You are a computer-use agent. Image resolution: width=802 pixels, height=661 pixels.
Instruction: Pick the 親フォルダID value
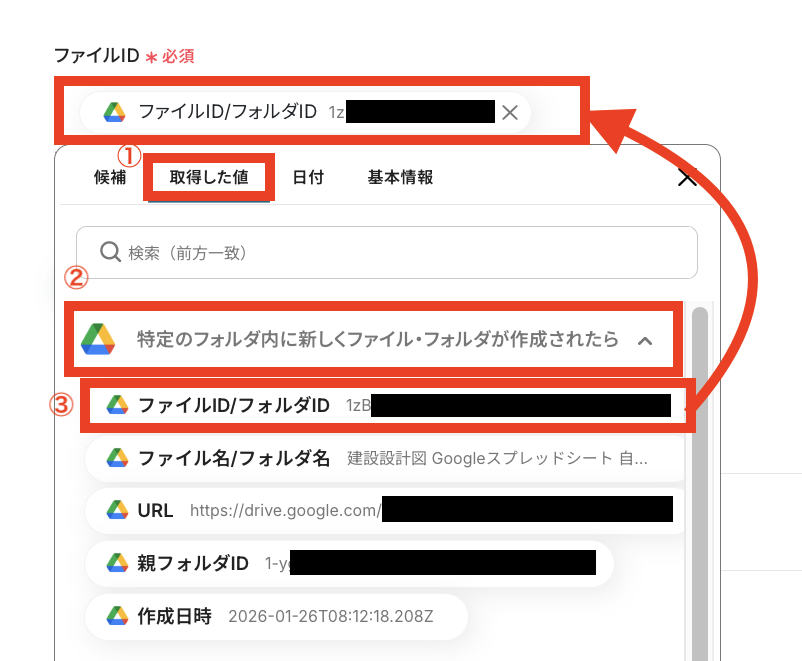tap(349, 563)
